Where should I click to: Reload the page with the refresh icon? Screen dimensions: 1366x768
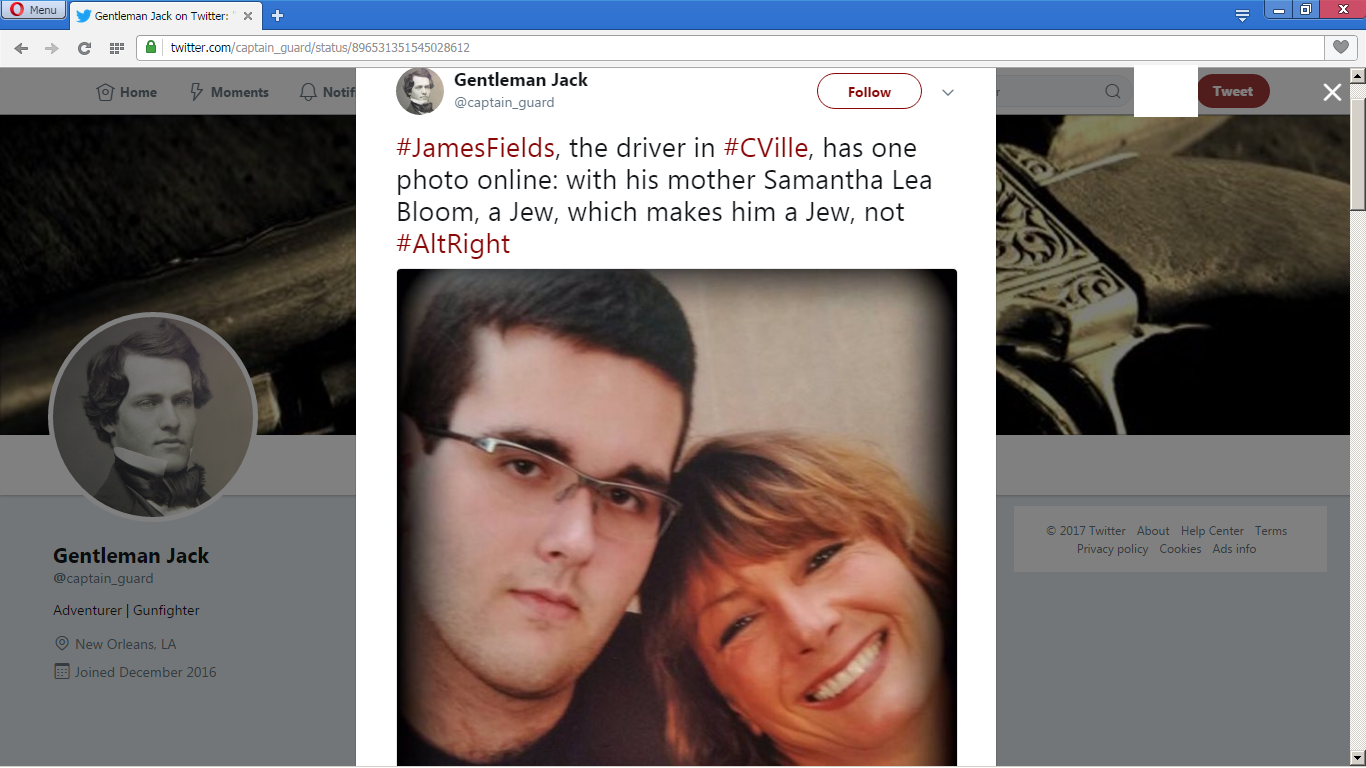[84, 47]
